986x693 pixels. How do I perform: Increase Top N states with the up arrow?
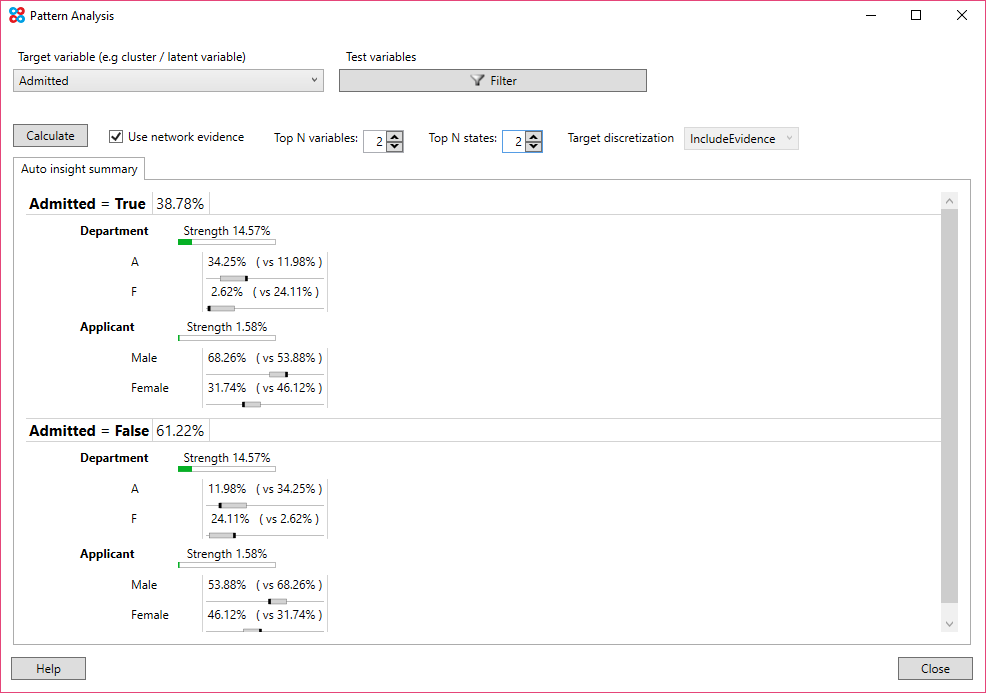[534, 136]
